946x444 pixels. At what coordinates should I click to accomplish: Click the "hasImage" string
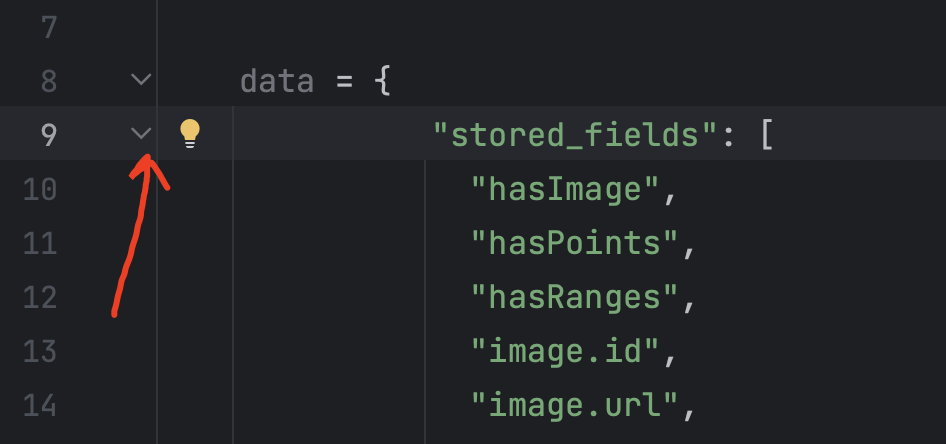tap(565, 188)
